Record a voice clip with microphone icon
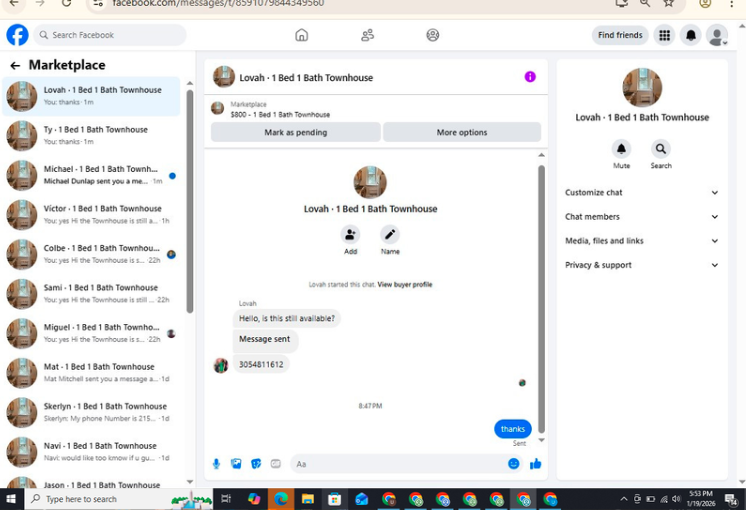Viewport: 746px width, 510px height. pyautogui.click(x=216, y=464)
